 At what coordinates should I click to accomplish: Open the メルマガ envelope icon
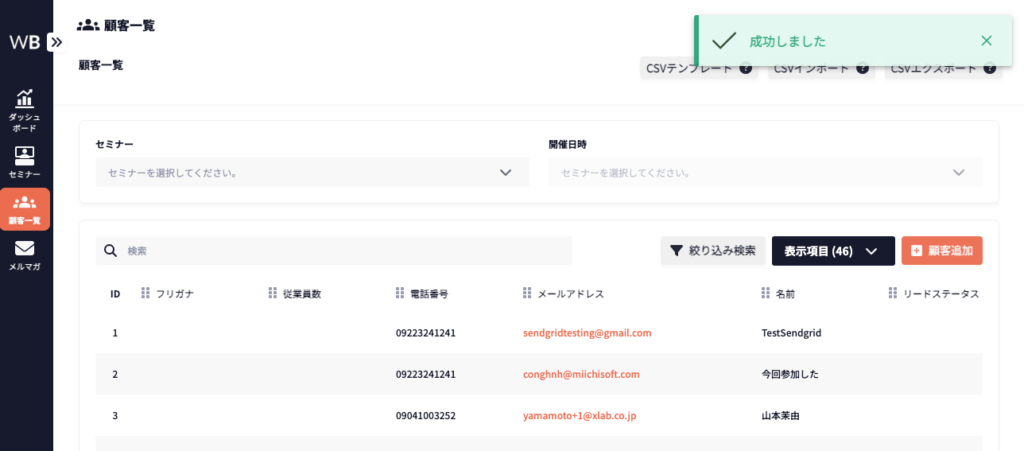click(x=25, y=249)
